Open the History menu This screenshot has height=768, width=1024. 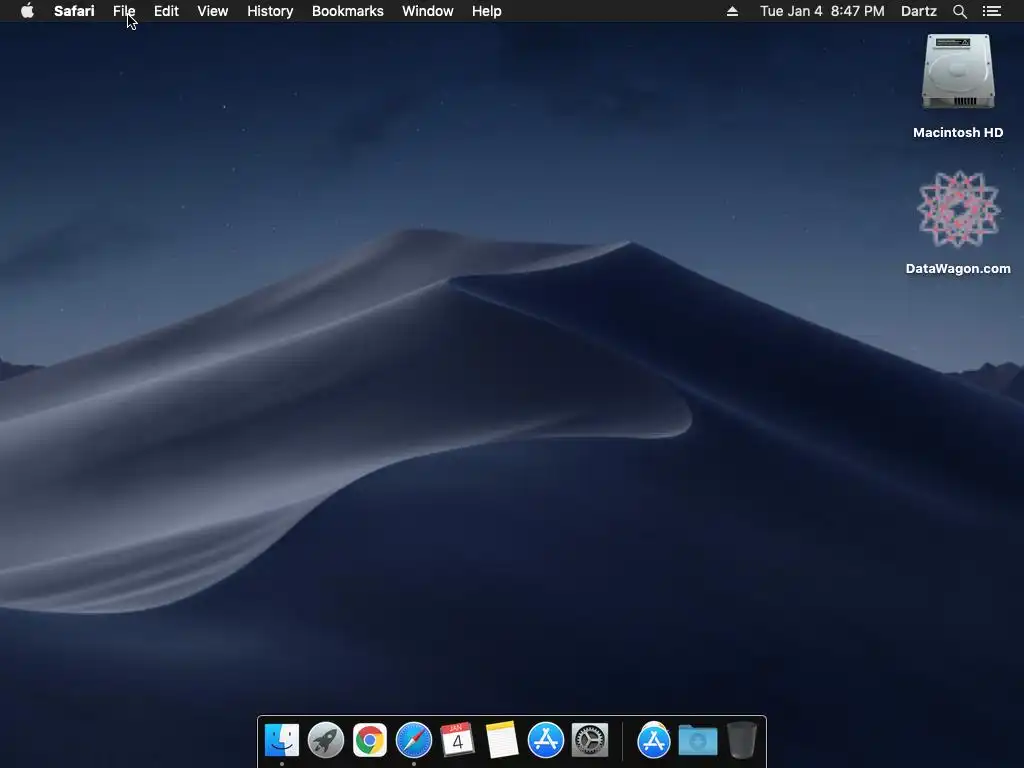pos(270,11)
